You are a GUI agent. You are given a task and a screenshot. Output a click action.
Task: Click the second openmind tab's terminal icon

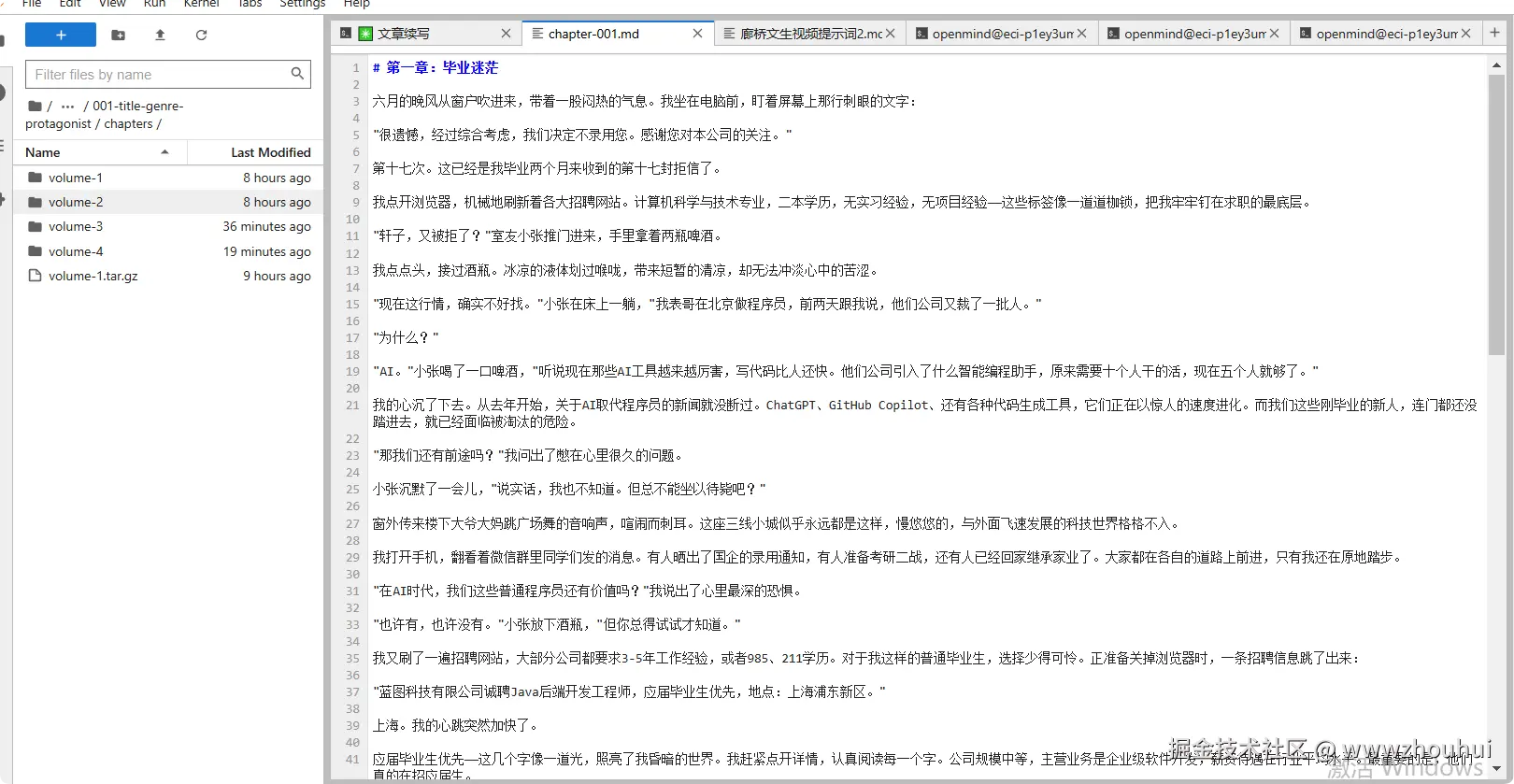[1113, 34]
